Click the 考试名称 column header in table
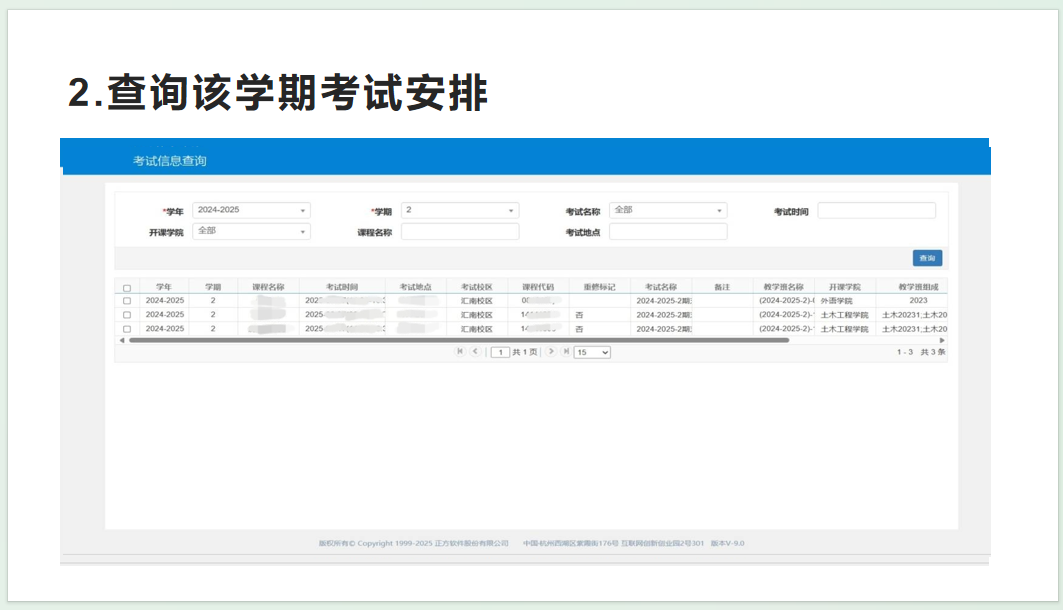 tap(660, 287)
